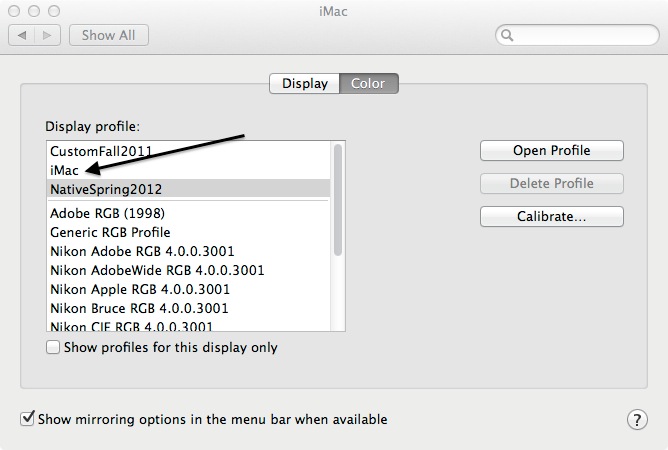Focus the search field
668x450 pixels.
click(x=577, y=35)
